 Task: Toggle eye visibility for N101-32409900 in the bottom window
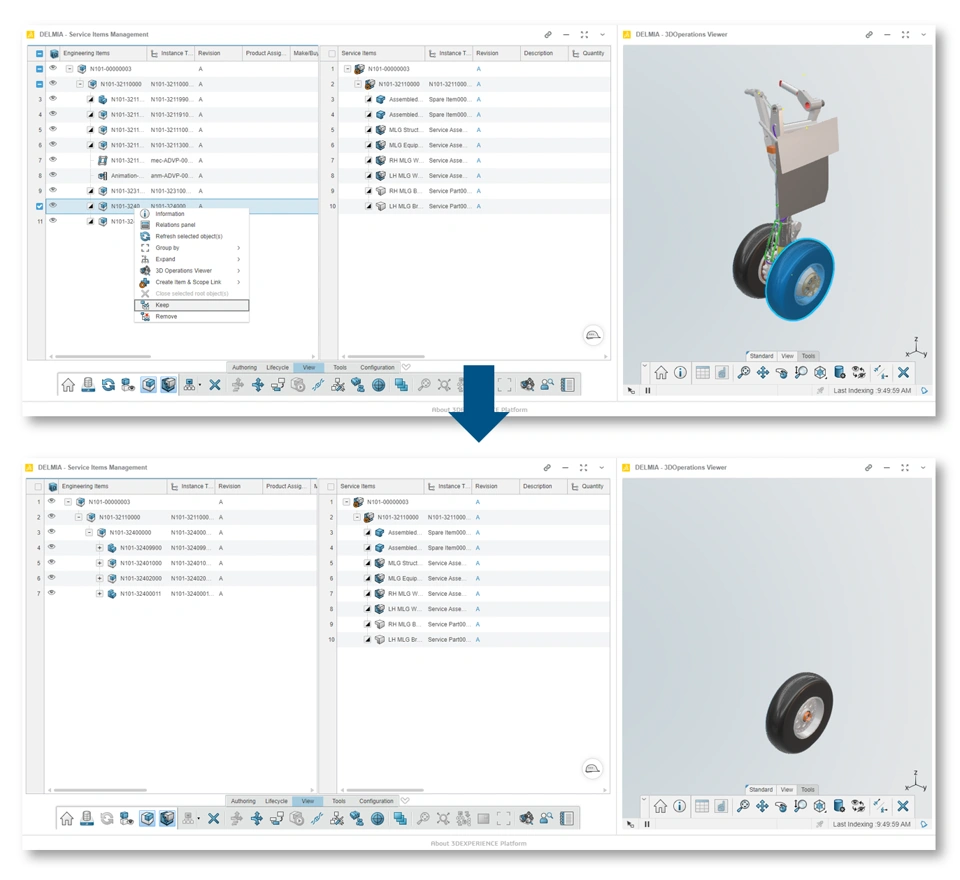tap(51, 547)
